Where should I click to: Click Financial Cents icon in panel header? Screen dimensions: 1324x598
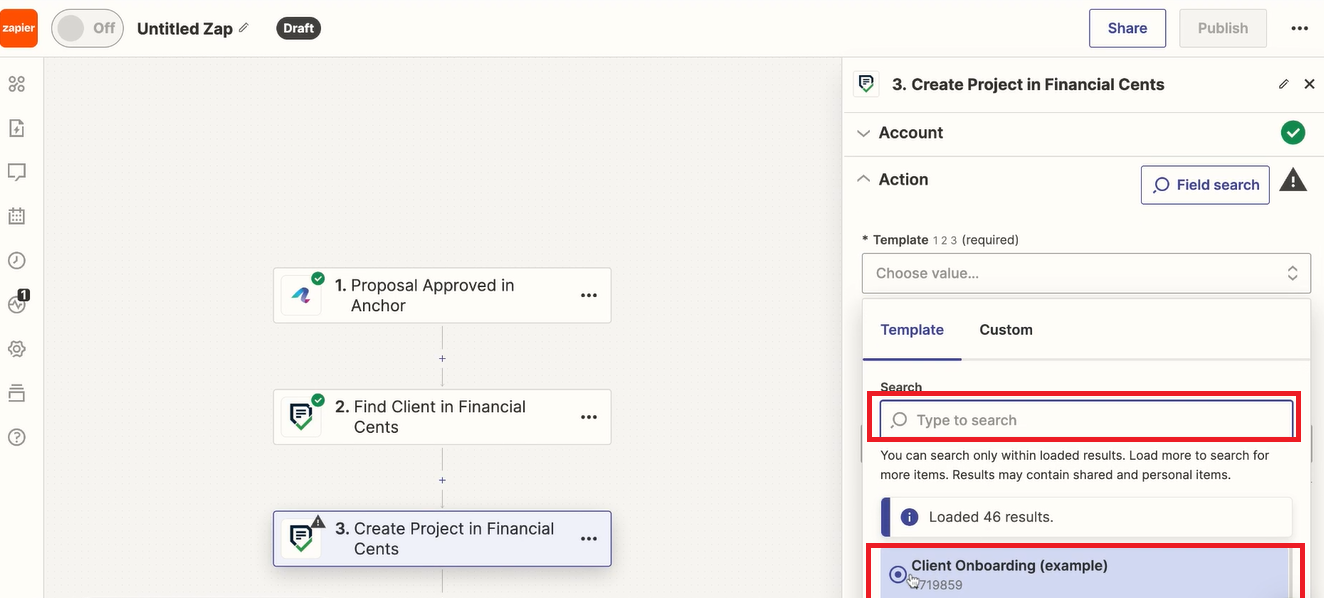866,84
